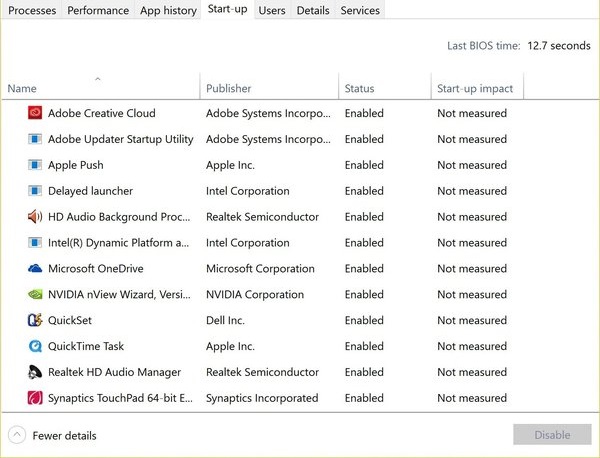Select the Adobe Creative Cloud icon
The image size is (600, 458).
coord(35,113)
